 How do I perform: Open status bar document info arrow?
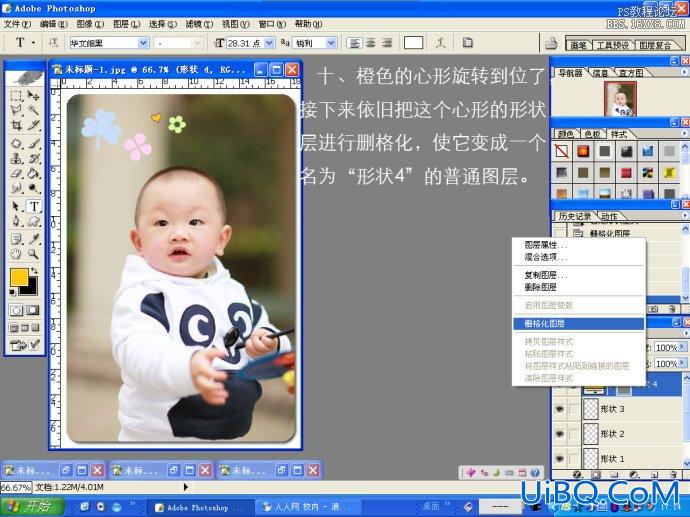pyautogui.click(x=186, y=487)
